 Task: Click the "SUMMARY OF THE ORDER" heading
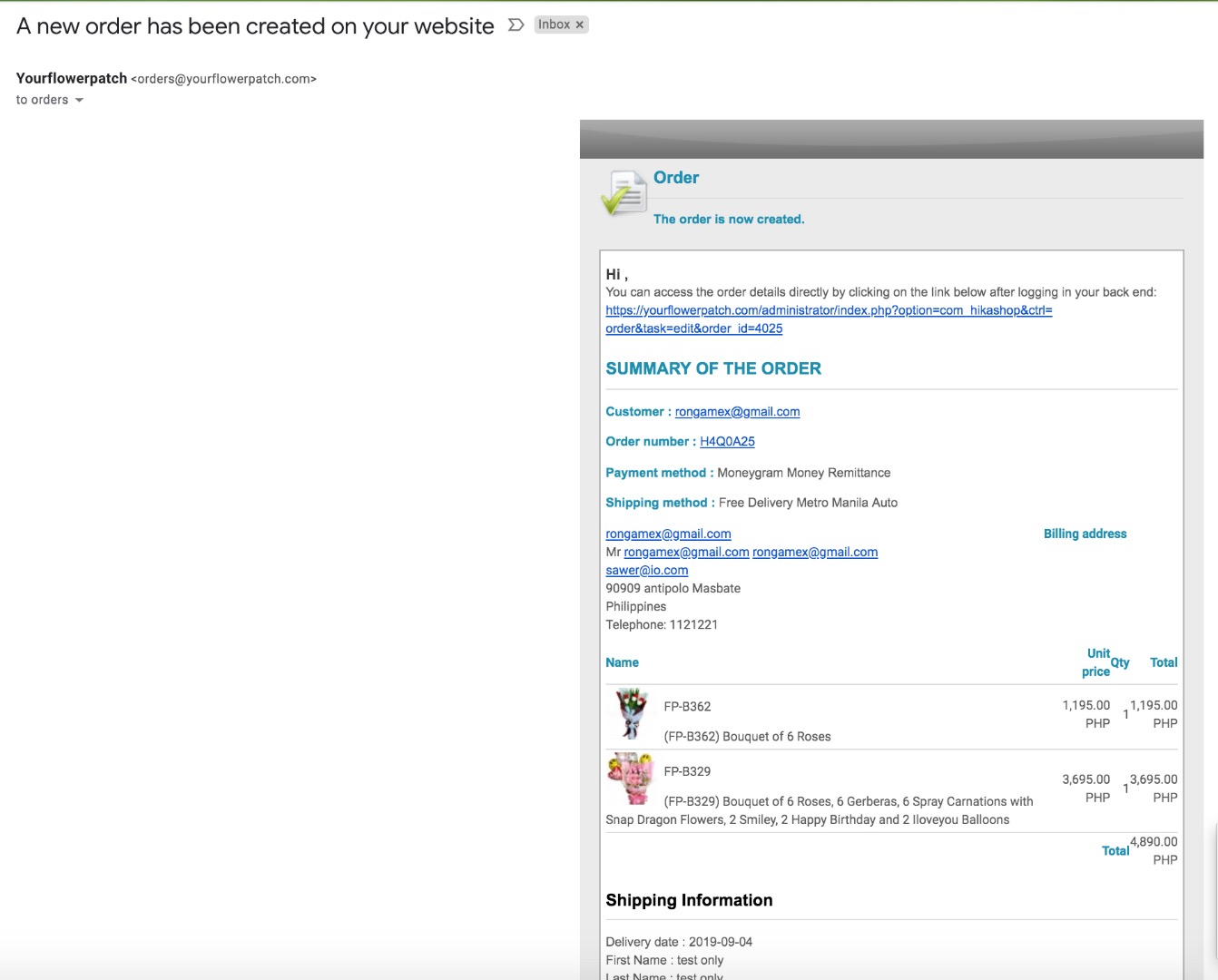coord(713,368)
